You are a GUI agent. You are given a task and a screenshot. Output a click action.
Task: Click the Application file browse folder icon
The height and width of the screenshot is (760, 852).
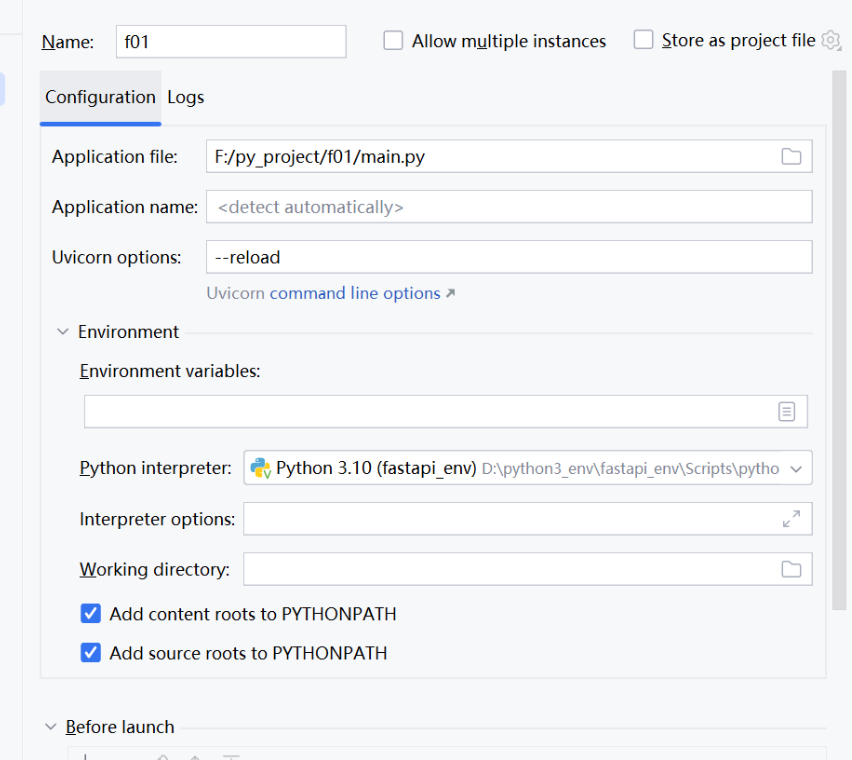coord(791,156)
